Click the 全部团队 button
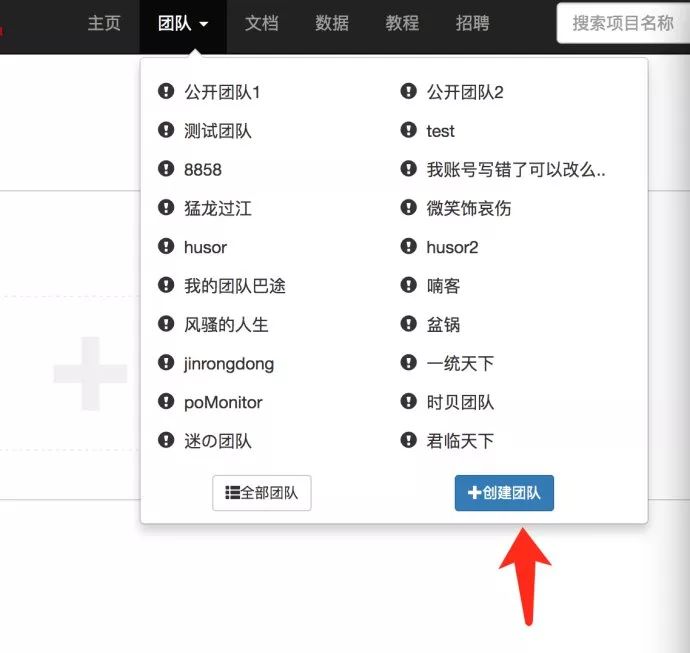This screenshot has height=653, width=690. click(262, 493)
